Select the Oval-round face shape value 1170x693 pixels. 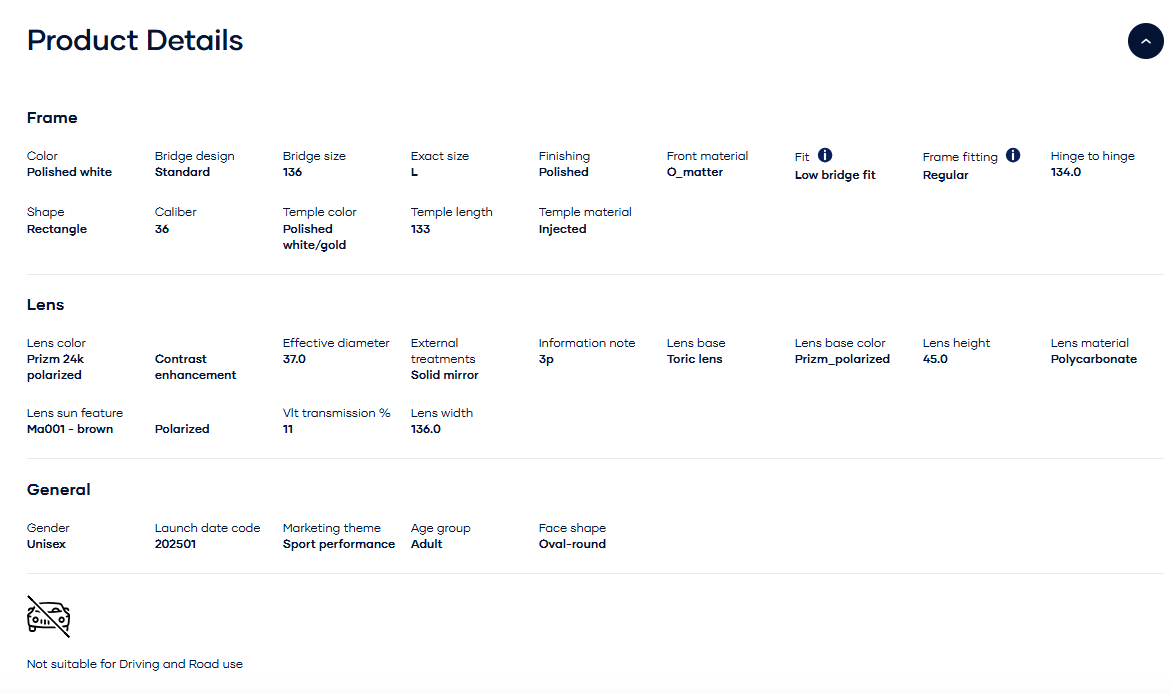(572, 544)
